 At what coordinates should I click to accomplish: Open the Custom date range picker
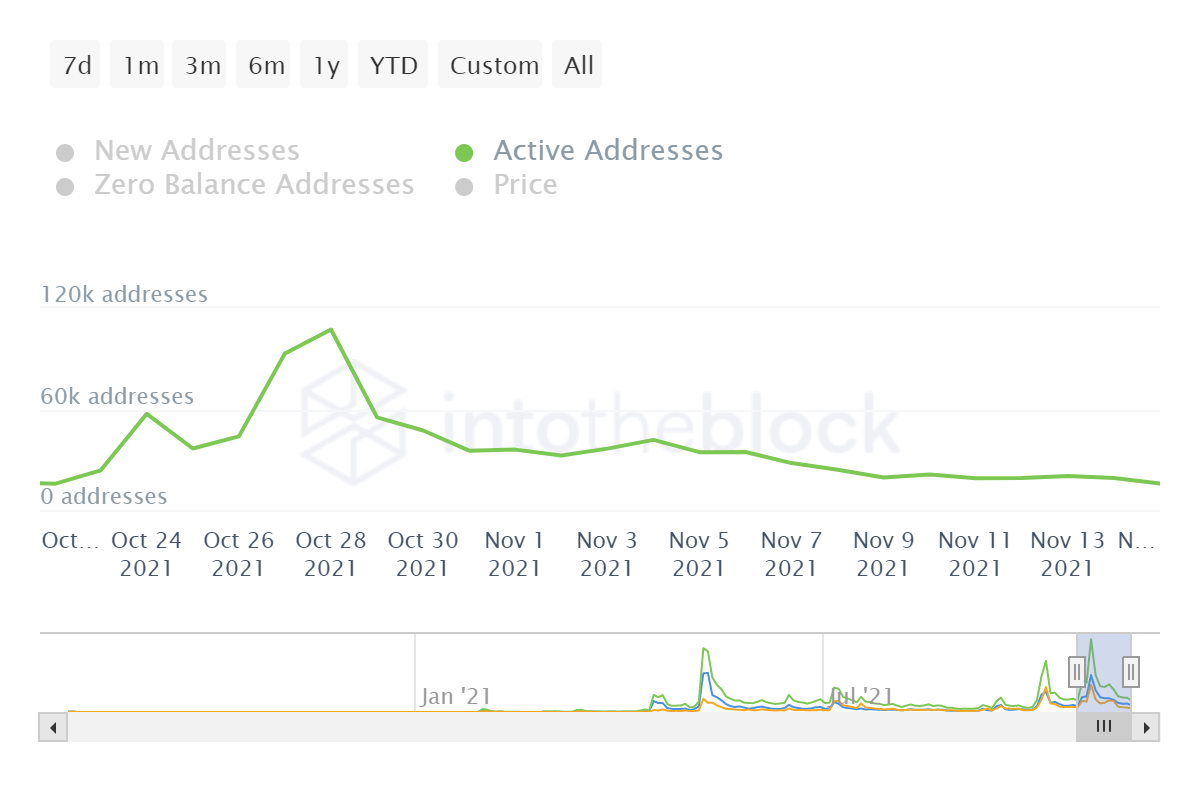(492, 66)
